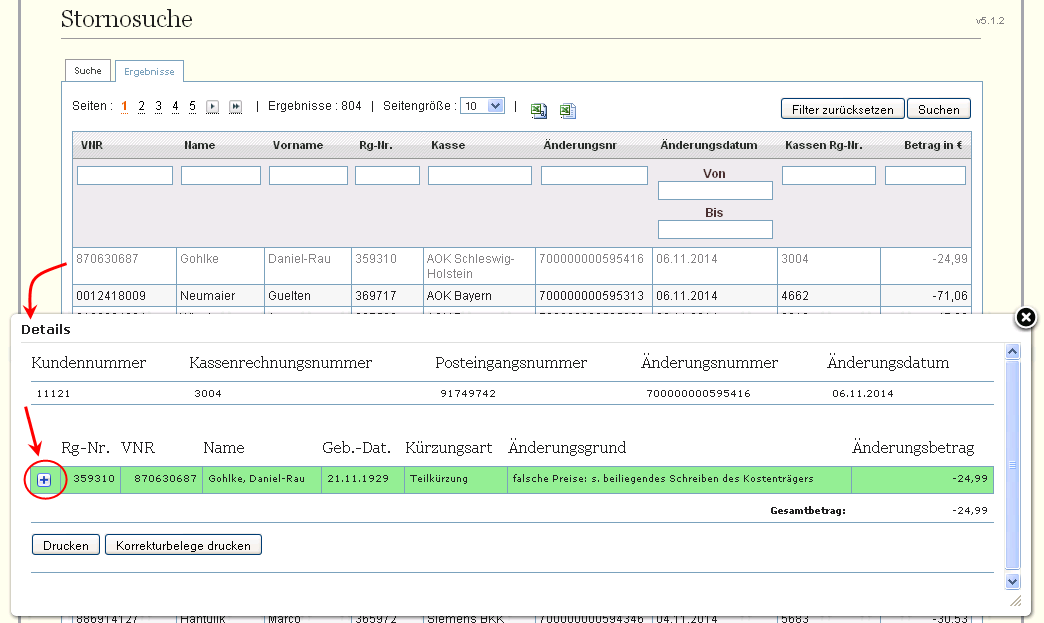Focus the VNR filter field

tap(125, 176)
